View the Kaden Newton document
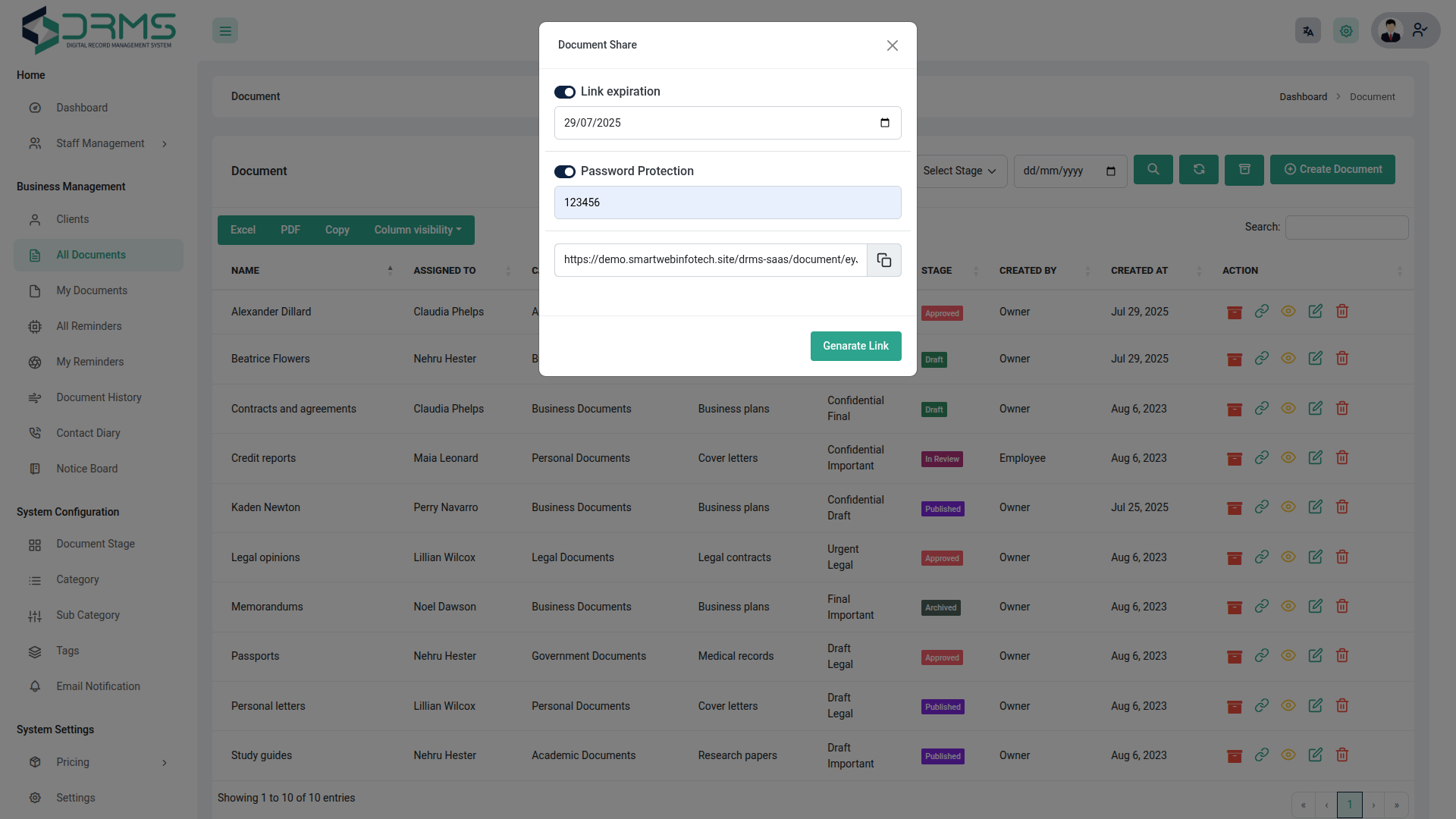Image resolution: width=1456 pixels, height=819 pixels. (x=1288, y=507)
